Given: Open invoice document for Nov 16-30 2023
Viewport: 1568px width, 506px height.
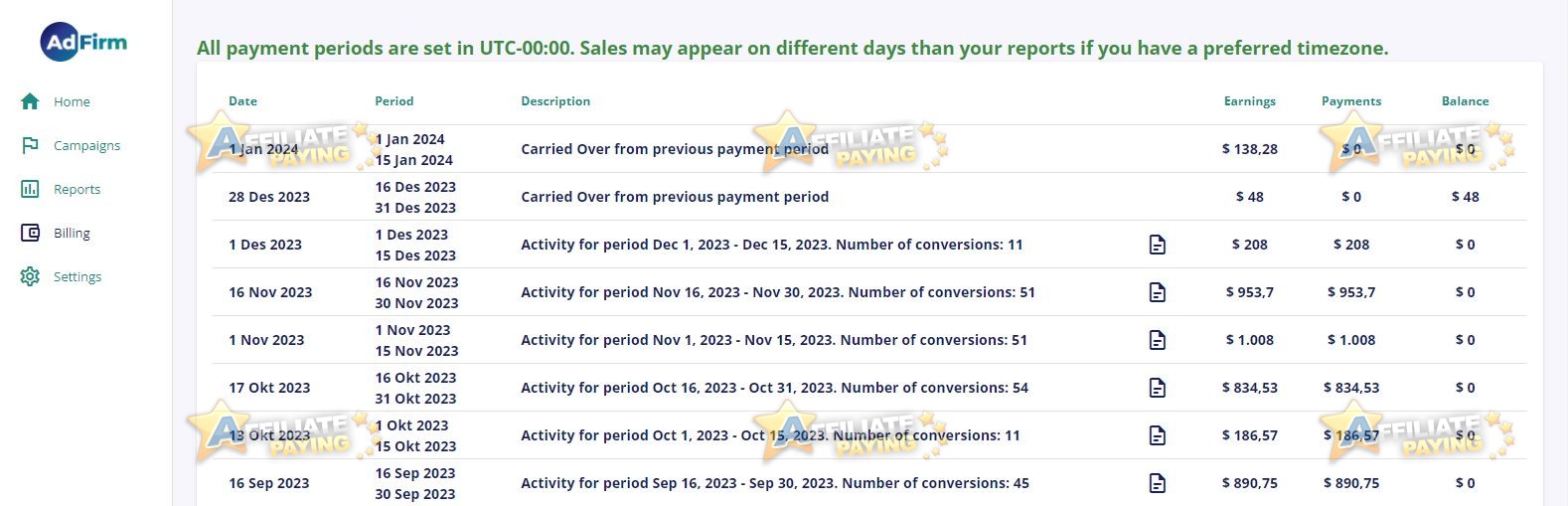Looking at the screenshot, I should pyautogui.click(x=1158, y=292).
